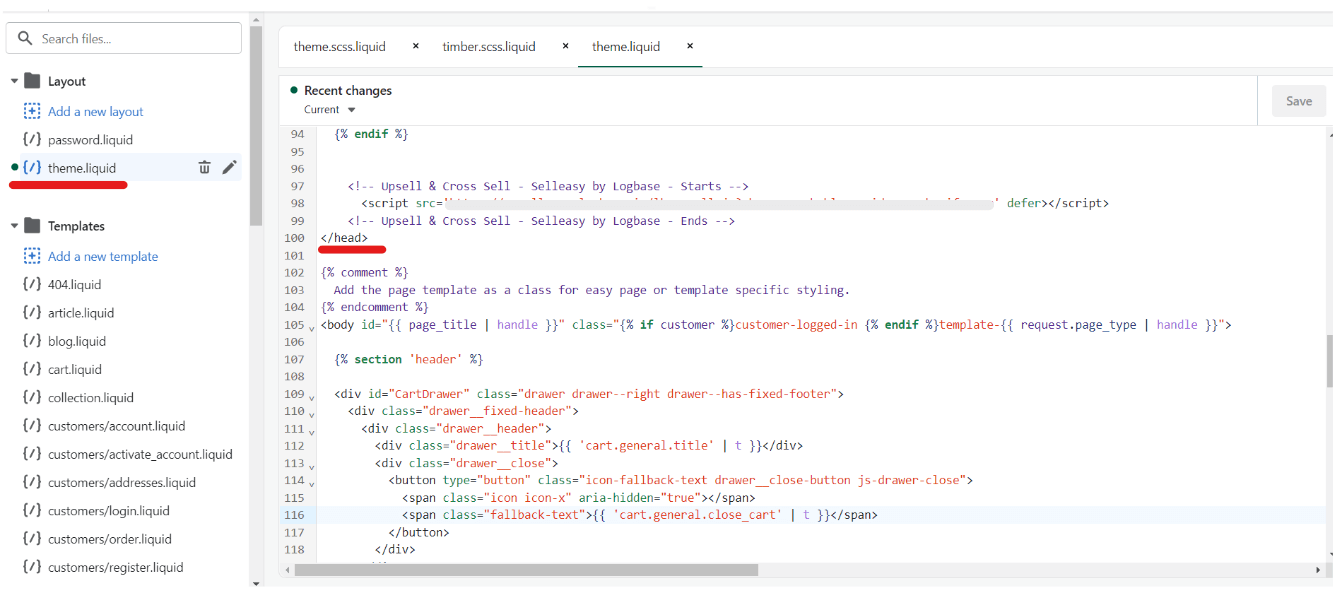Click the Templates folder icon

coord(32,226)
